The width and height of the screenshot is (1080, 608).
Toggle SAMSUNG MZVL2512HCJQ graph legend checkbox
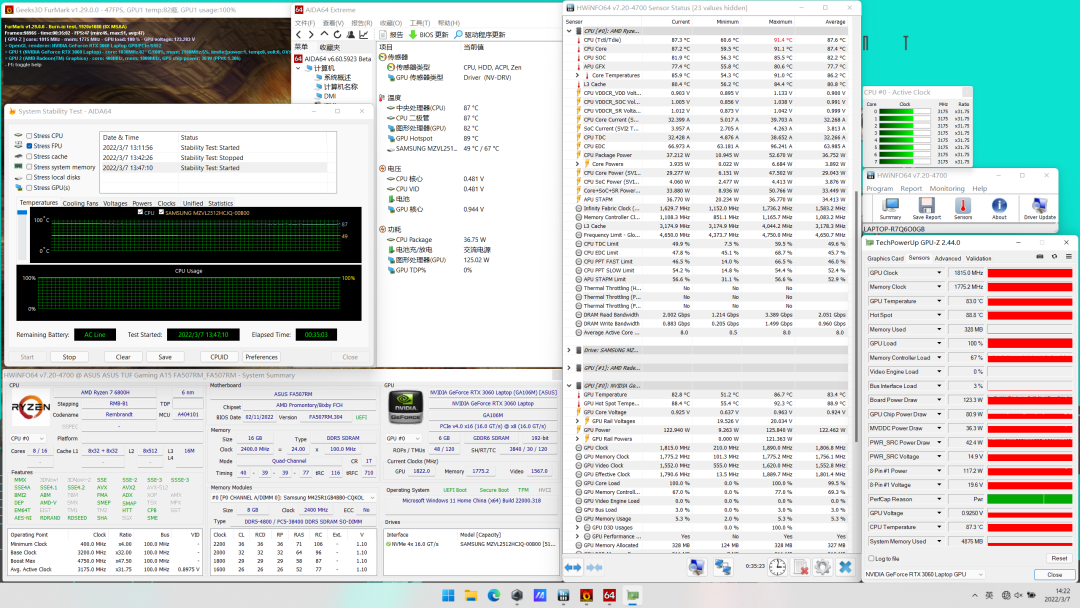coord(161,212)
